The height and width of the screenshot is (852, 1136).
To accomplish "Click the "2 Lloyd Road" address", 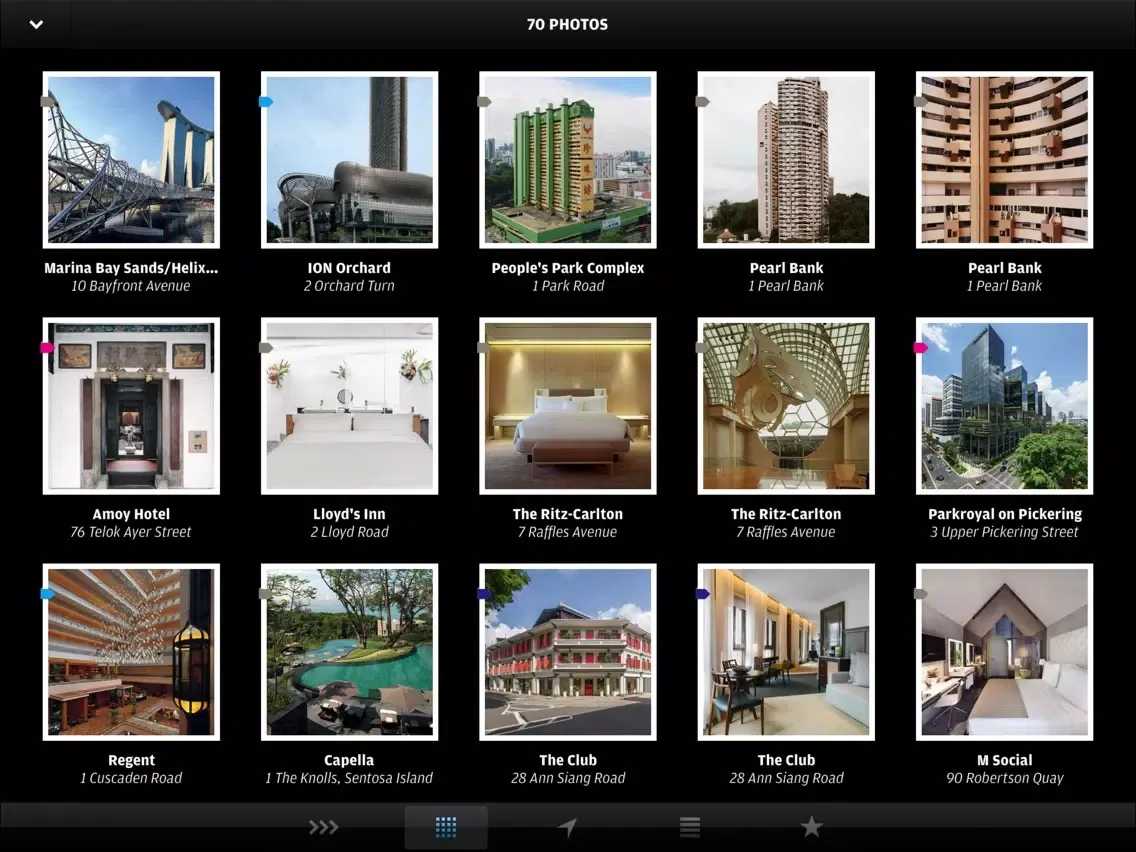I will click(x=349, y=532).
